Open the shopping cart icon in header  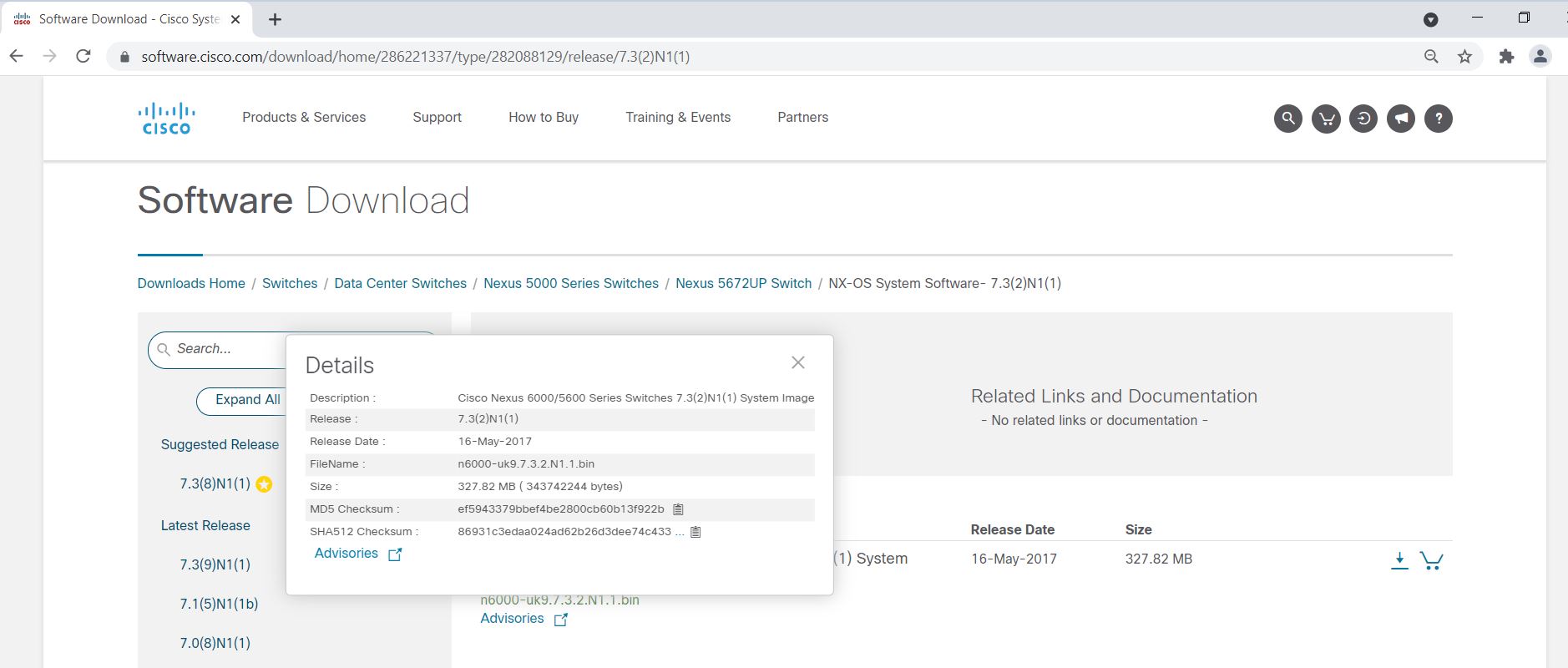click(1326, 119)
